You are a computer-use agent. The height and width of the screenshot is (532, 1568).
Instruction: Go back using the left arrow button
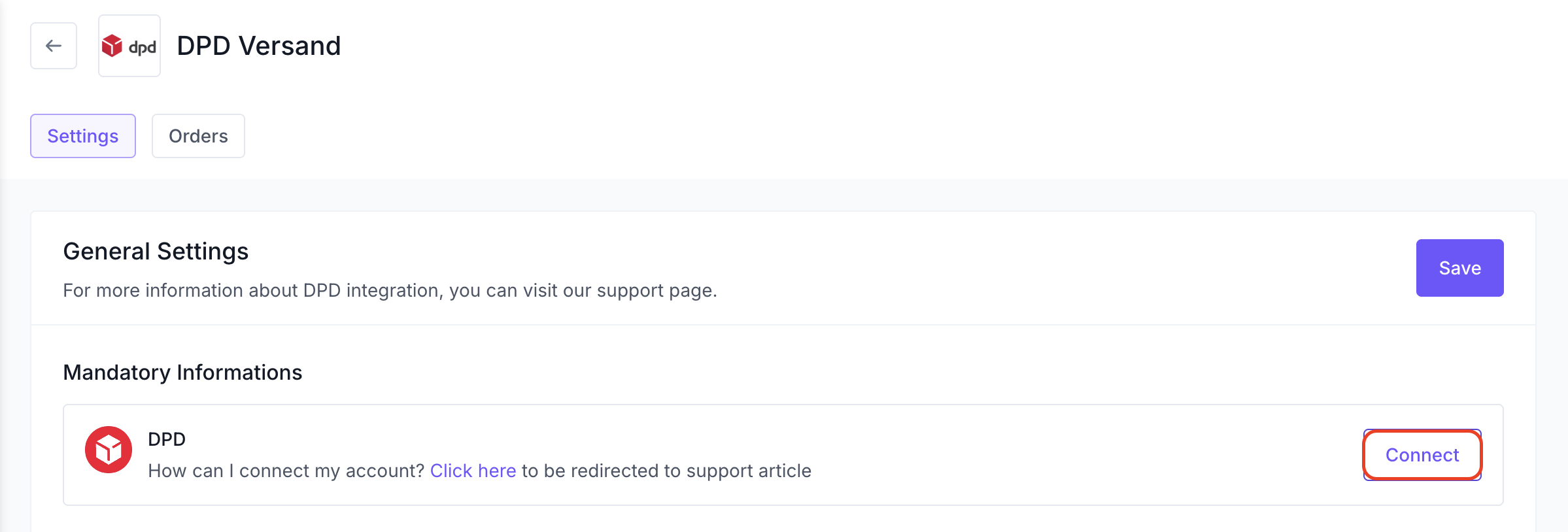point(54,46)
